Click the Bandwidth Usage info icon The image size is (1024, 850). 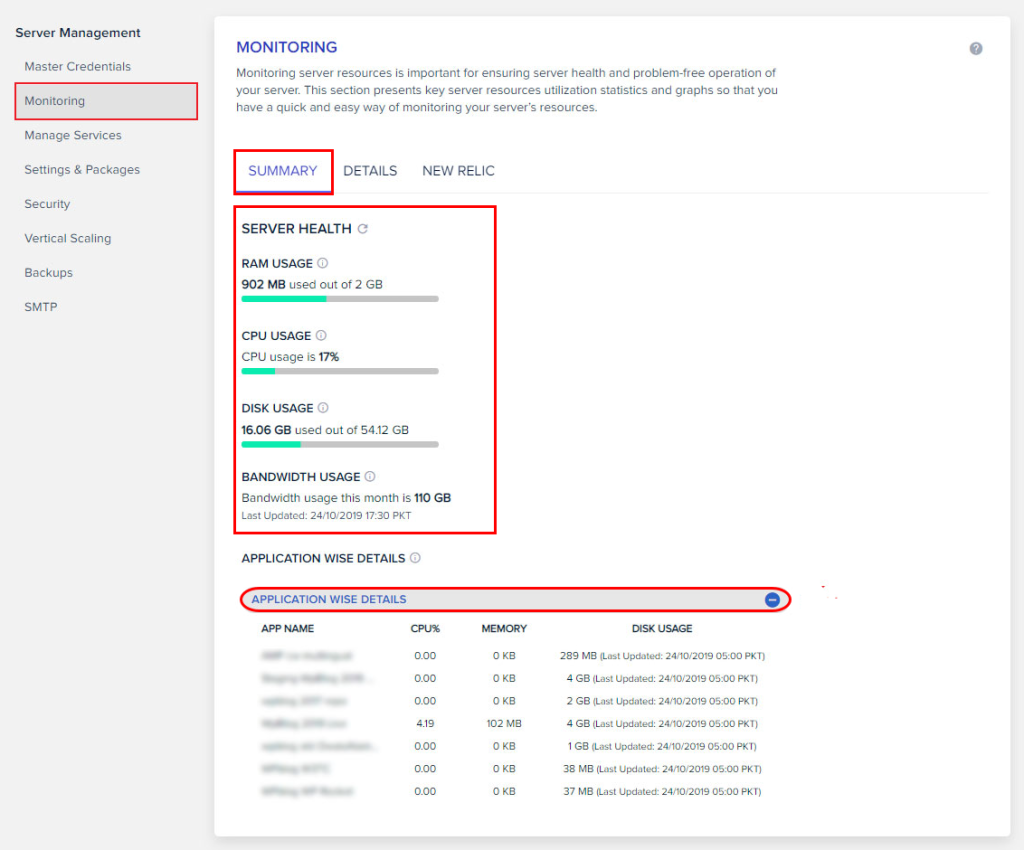[370, 477]
